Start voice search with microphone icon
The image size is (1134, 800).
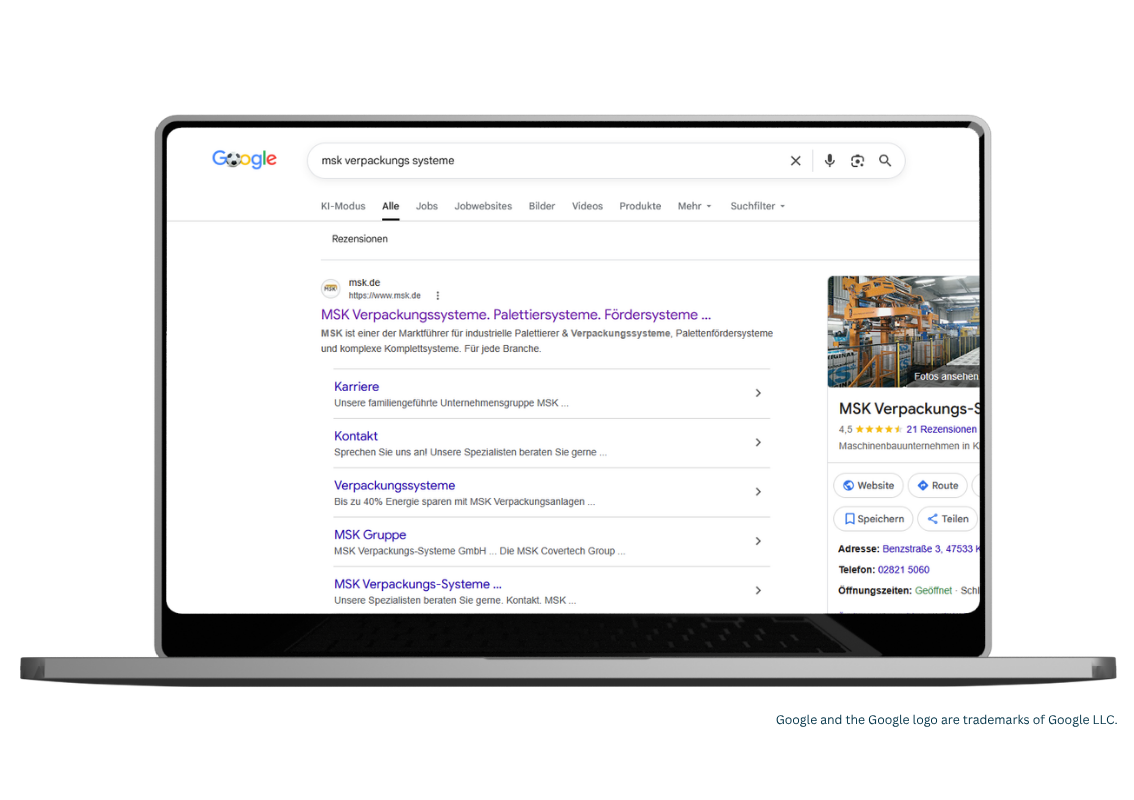[x=830, y=161]
